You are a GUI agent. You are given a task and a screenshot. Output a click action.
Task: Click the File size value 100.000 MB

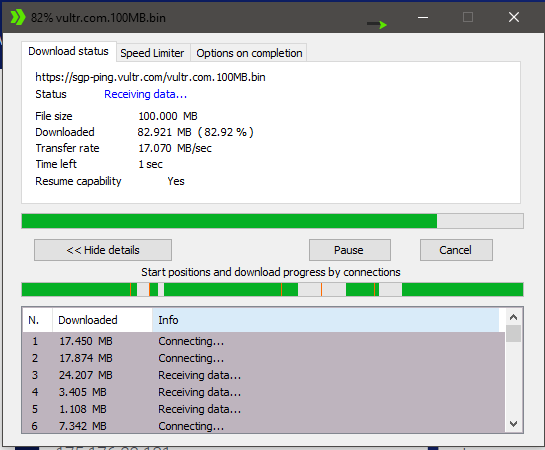coord(168,116)
